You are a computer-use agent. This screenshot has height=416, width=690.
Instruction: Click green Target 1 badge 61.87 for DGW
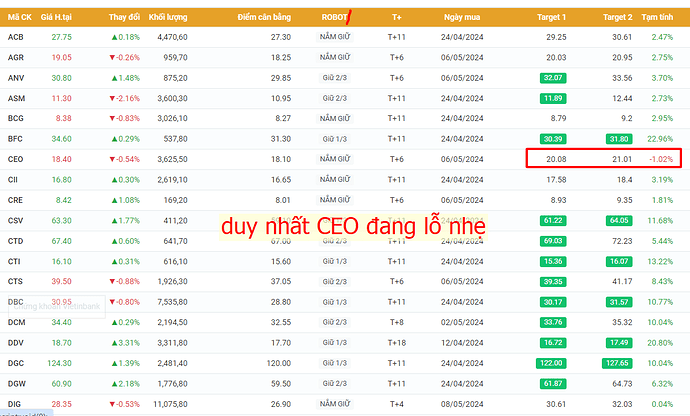coord(553,383)
